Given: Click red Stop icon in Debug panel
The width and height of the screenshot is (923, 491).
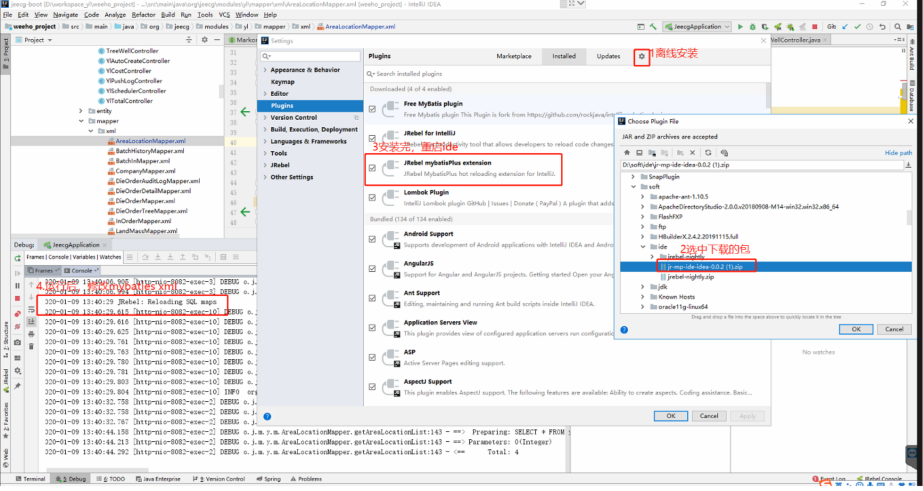Looking at the screenshot, I should click(x=18, y=299).
